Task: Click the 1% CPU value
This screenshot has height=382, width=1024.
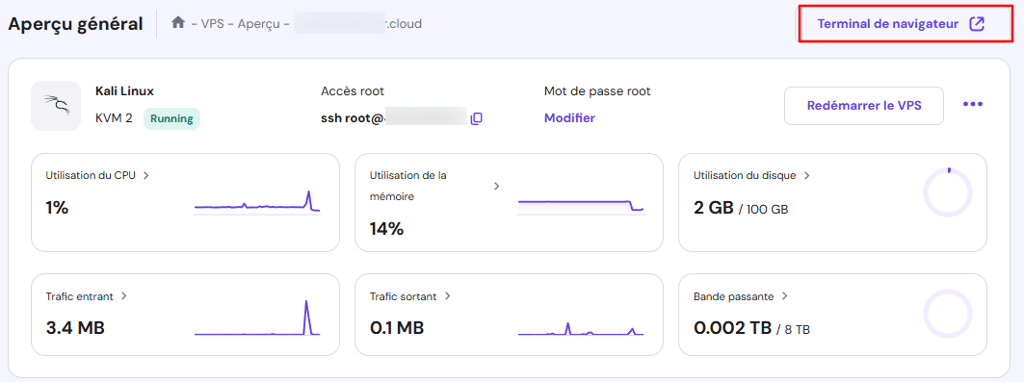Action: point(57,208)
